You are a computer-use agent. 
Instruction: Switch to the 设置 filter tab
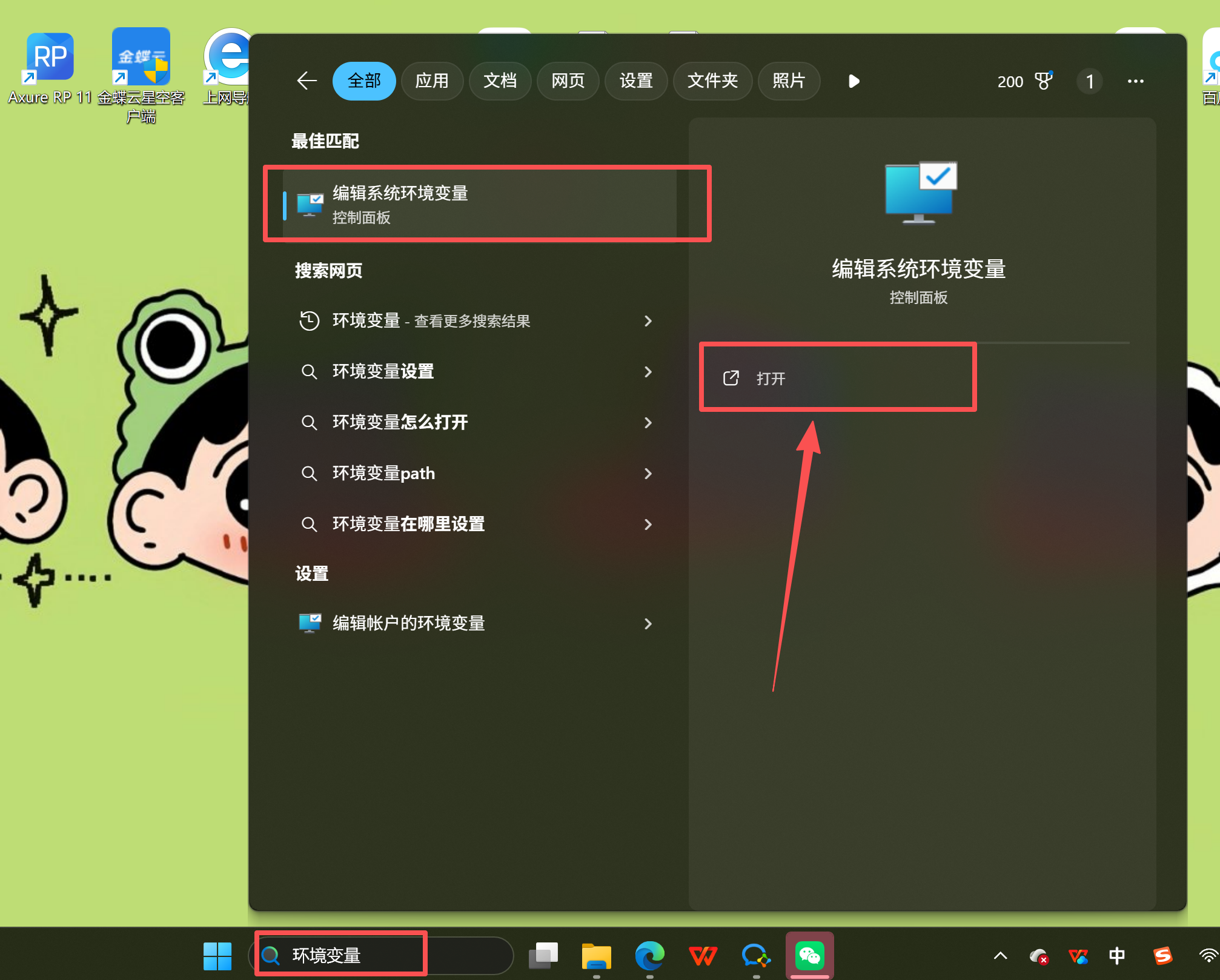coord(635,81)
